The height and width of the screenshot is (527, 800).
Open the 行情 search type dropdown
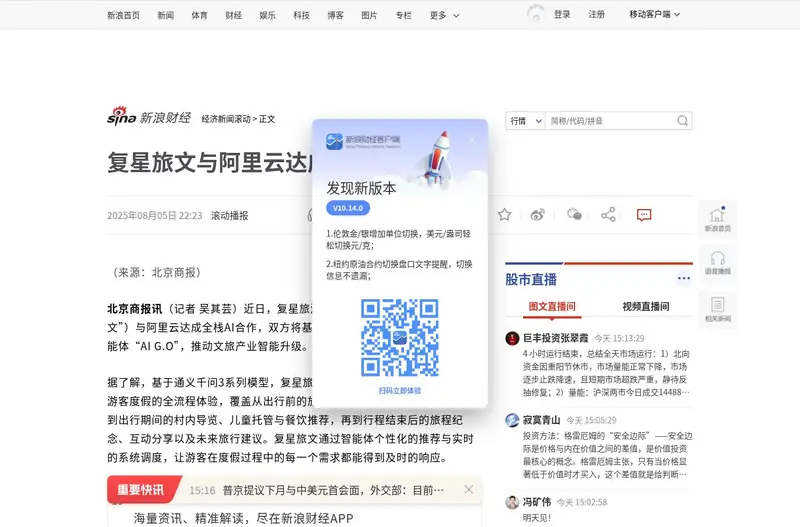pyautogui.click(x=526, y=121)
